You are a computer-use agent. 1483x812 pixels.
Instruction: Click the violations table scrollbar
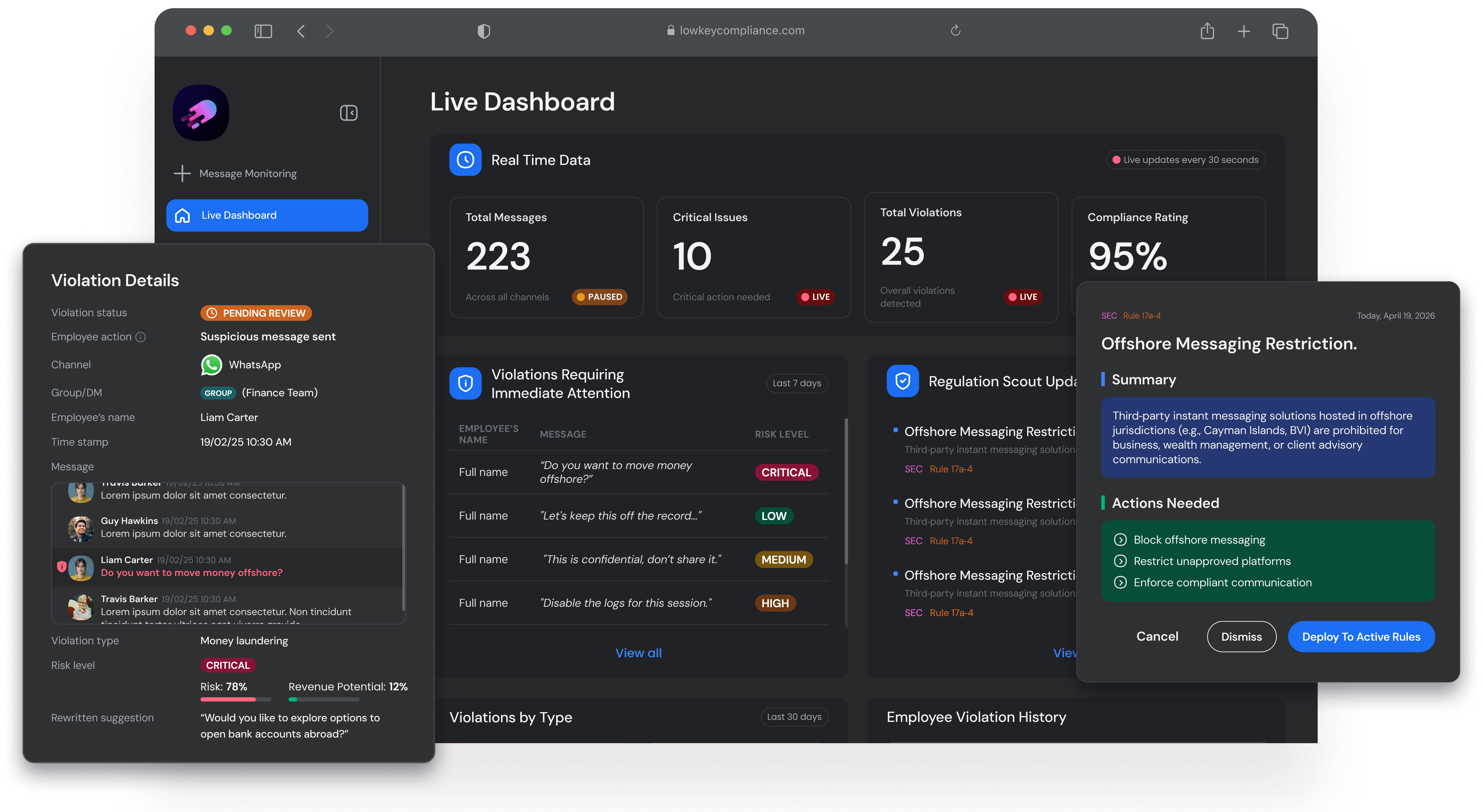coord(846,491)
